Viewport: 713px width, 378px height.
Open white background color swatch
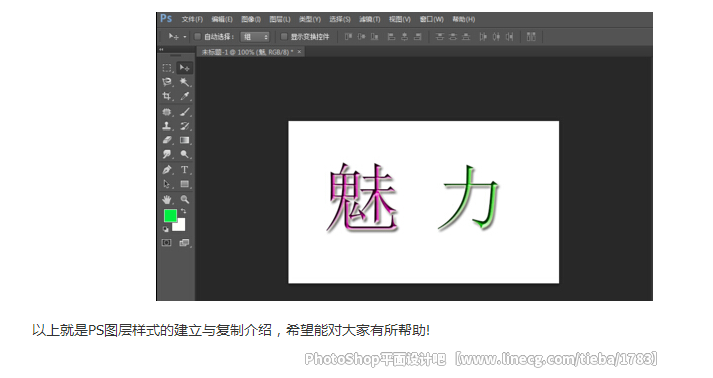(x=181, y=226)
